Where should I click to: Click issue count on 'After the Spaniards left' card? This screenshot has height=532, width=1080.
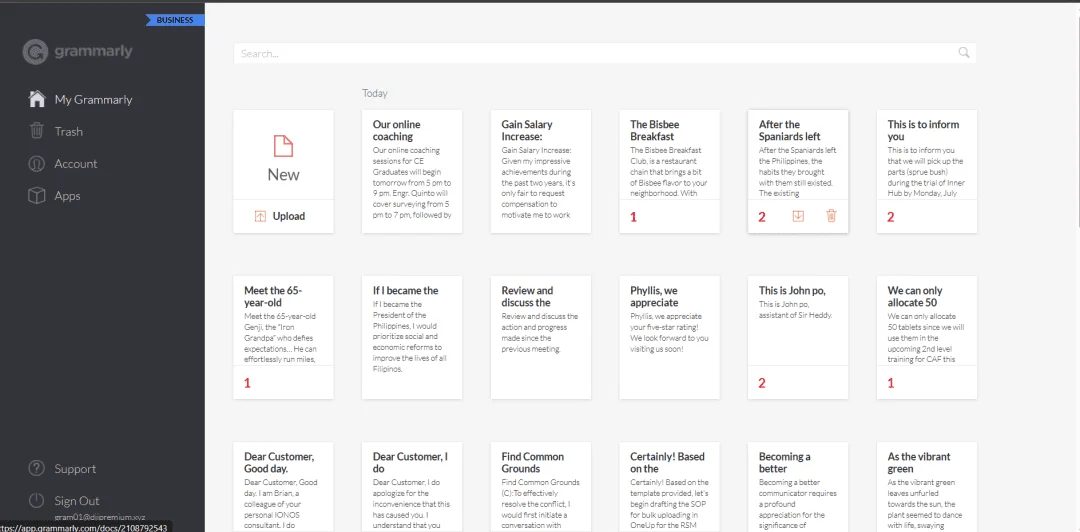point(762,217)
